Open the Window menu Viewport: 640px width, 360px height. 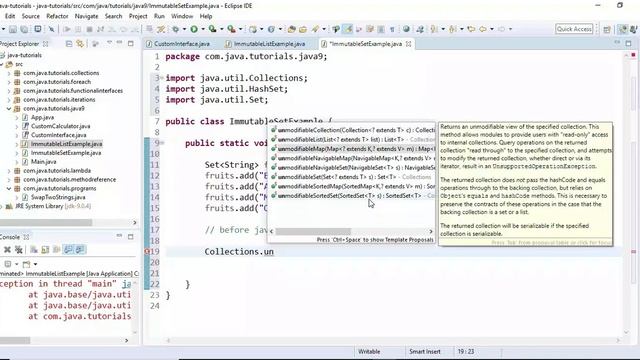click(182, 16)
